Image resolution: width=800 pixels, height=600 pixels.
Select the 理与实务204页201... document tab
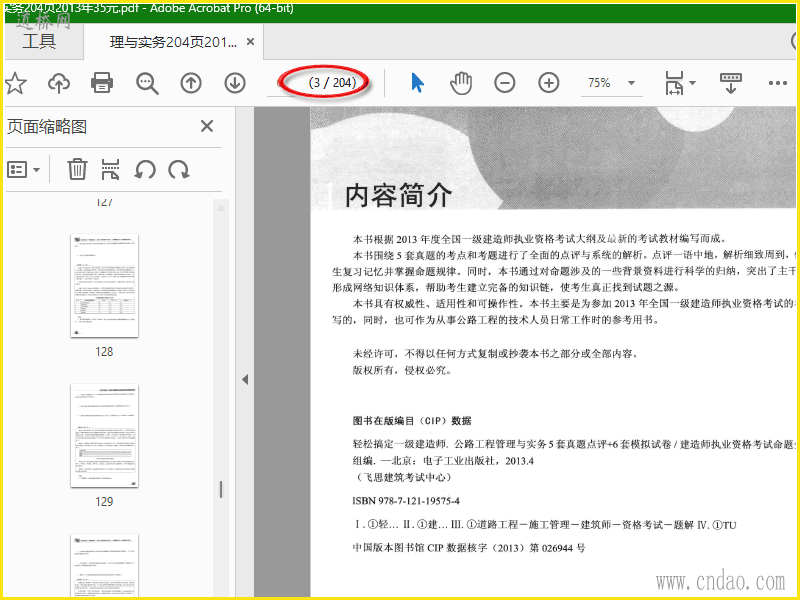point(173,42)
